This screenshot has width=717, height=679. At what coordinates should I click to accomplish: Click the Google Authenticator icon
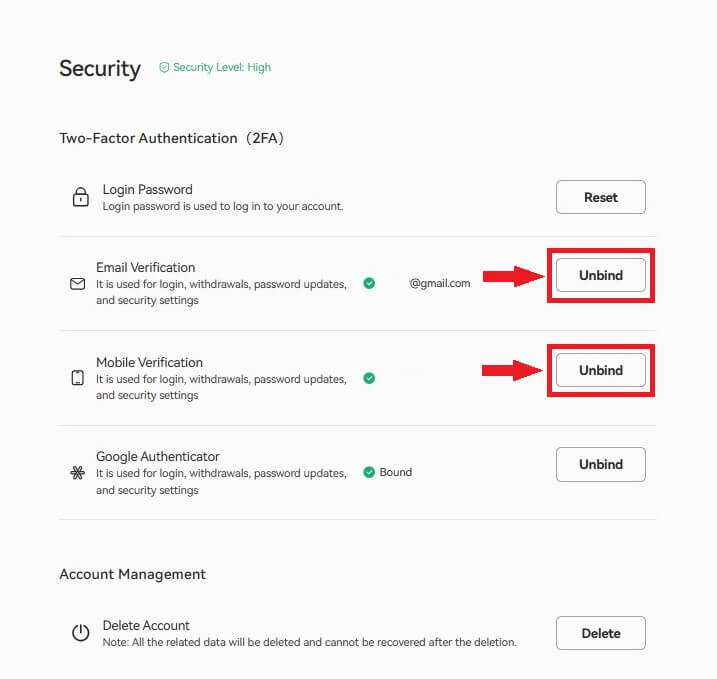[x=78, y=473]
